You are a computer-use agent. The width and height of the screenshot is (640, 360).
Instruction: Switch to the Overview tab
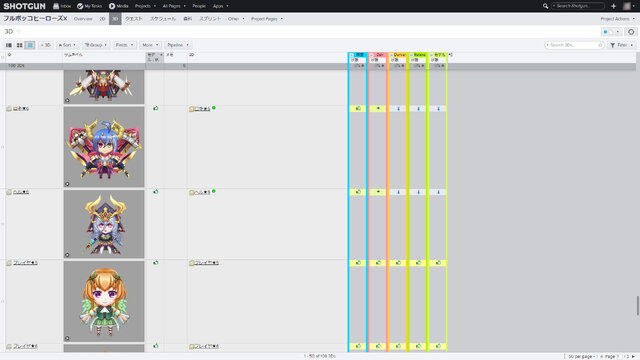(x=83, y=19)
